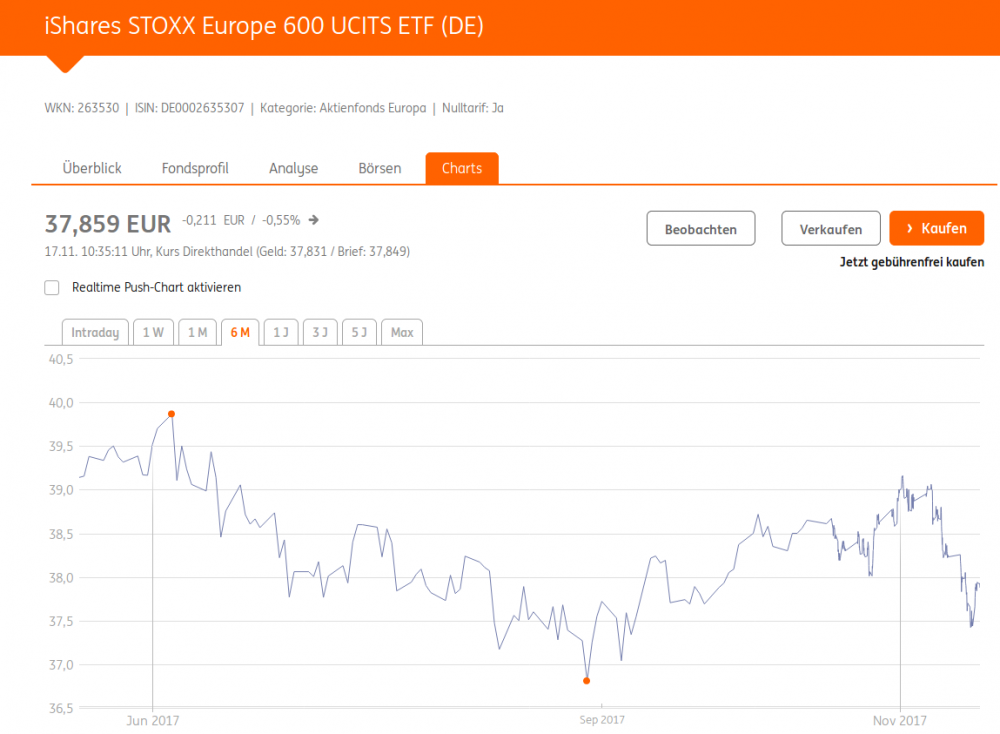The width and height of the screenshot is (1000, 734).
Task: Select the 6 M chart range
Action: [240, 332]
